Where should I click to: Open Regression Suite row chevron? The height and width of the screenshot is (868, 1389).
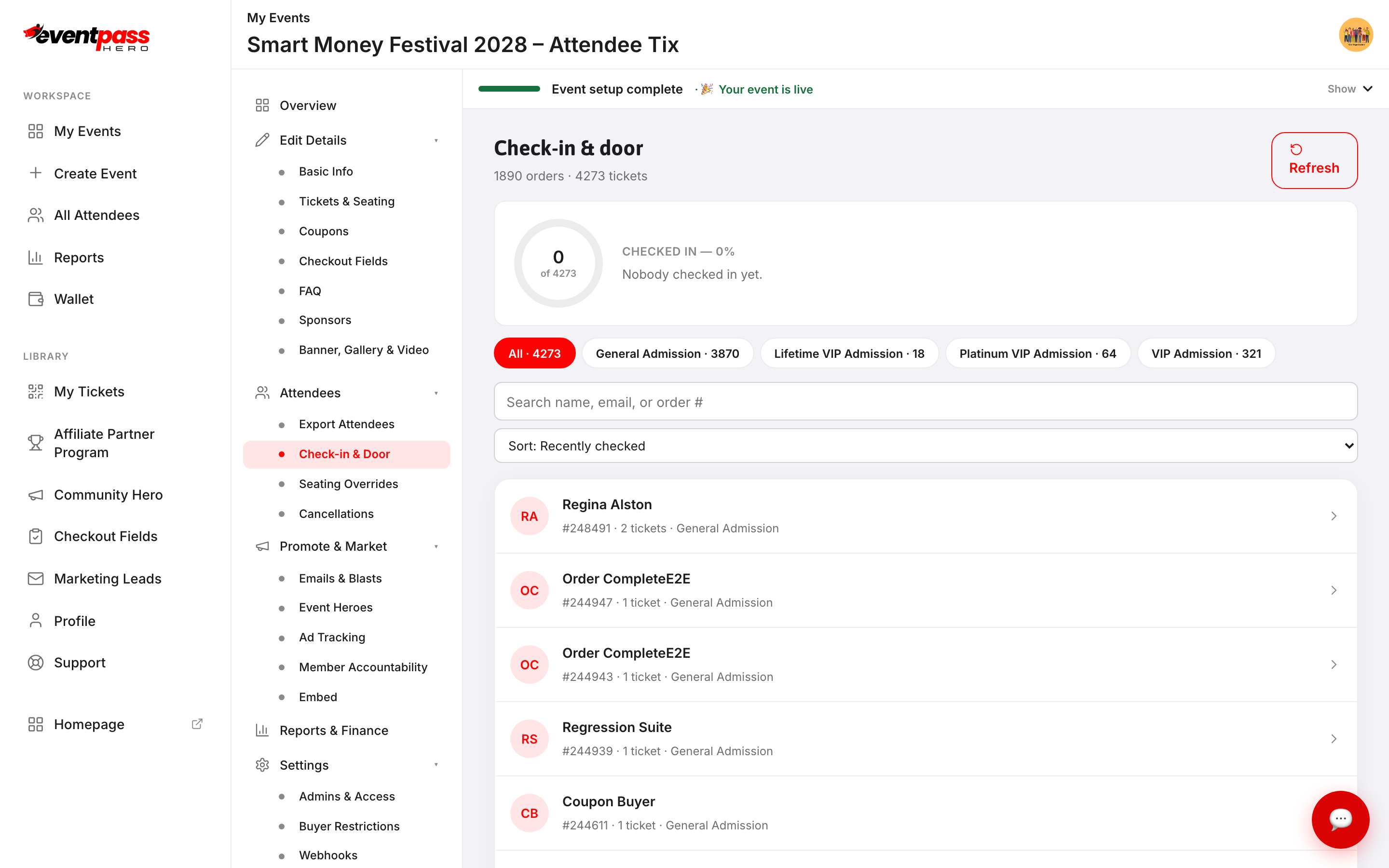pyautogui.click(x=1334, y=739)
